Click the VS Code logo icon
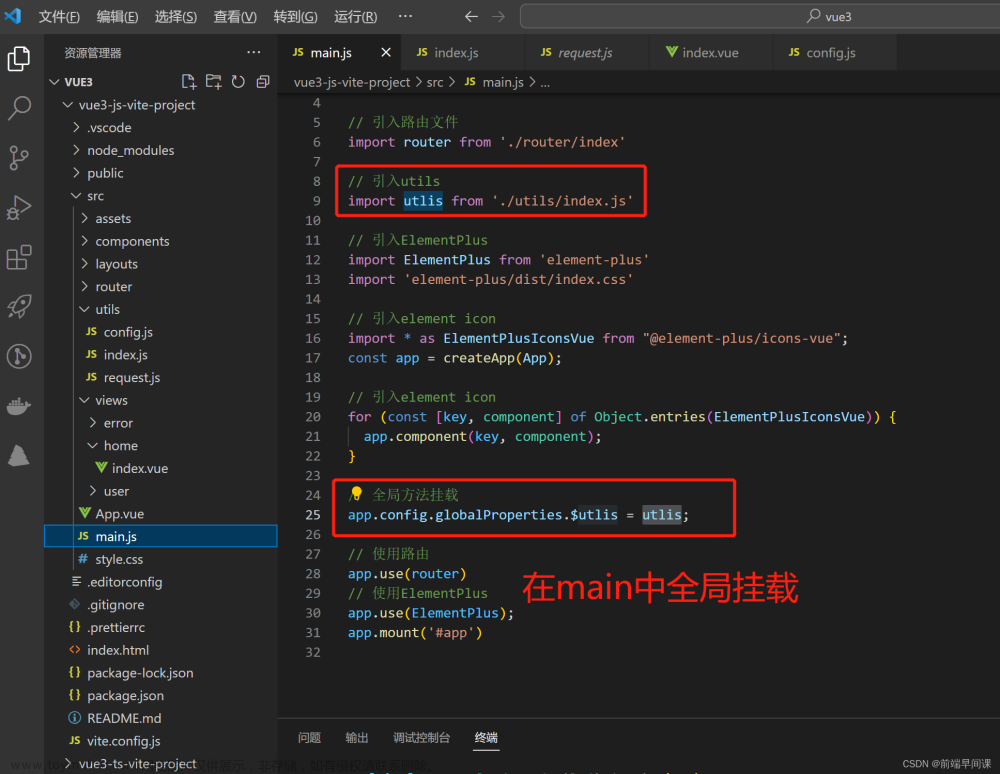Screen dimensions: 1000x774 (13, 16)
